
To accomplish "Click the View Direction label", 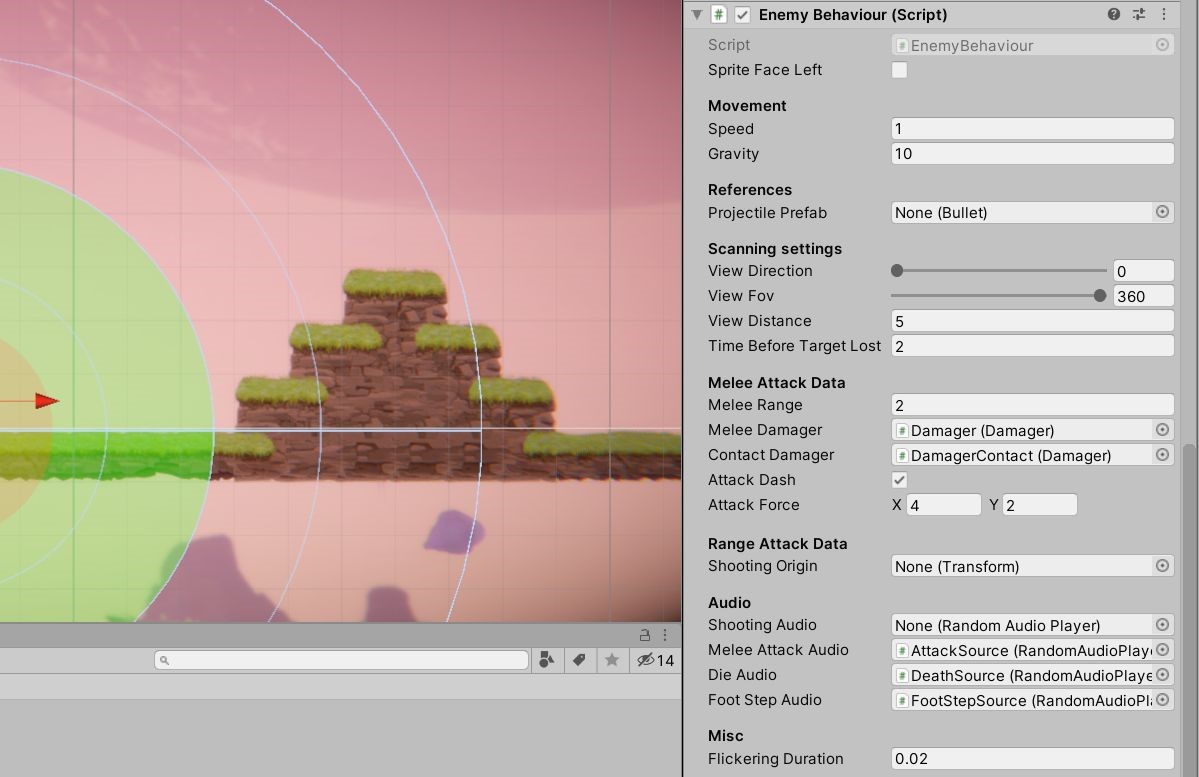I will click(x=760, y=271).
